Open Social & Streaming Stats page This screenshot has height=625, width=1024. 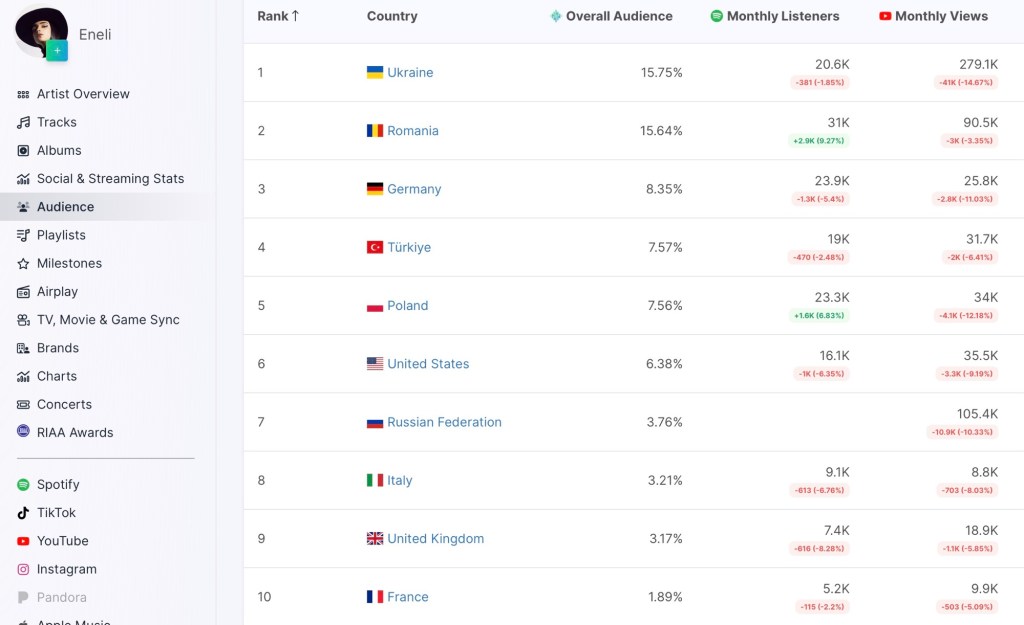click(x=110, y=179)
